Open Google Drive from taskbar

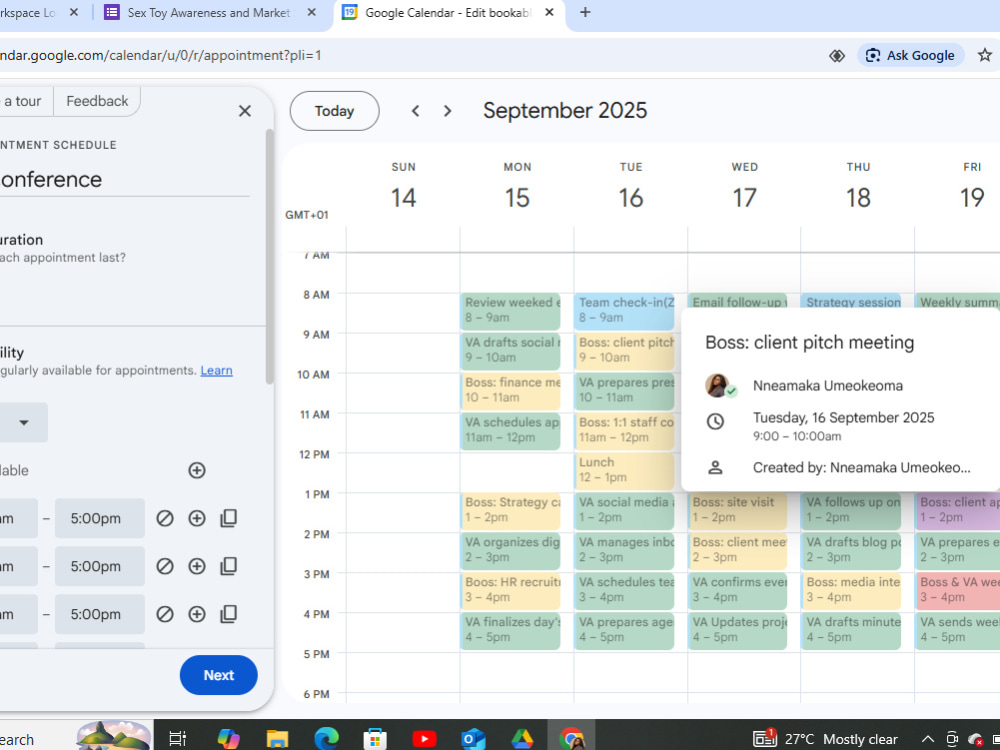(522, 739)
